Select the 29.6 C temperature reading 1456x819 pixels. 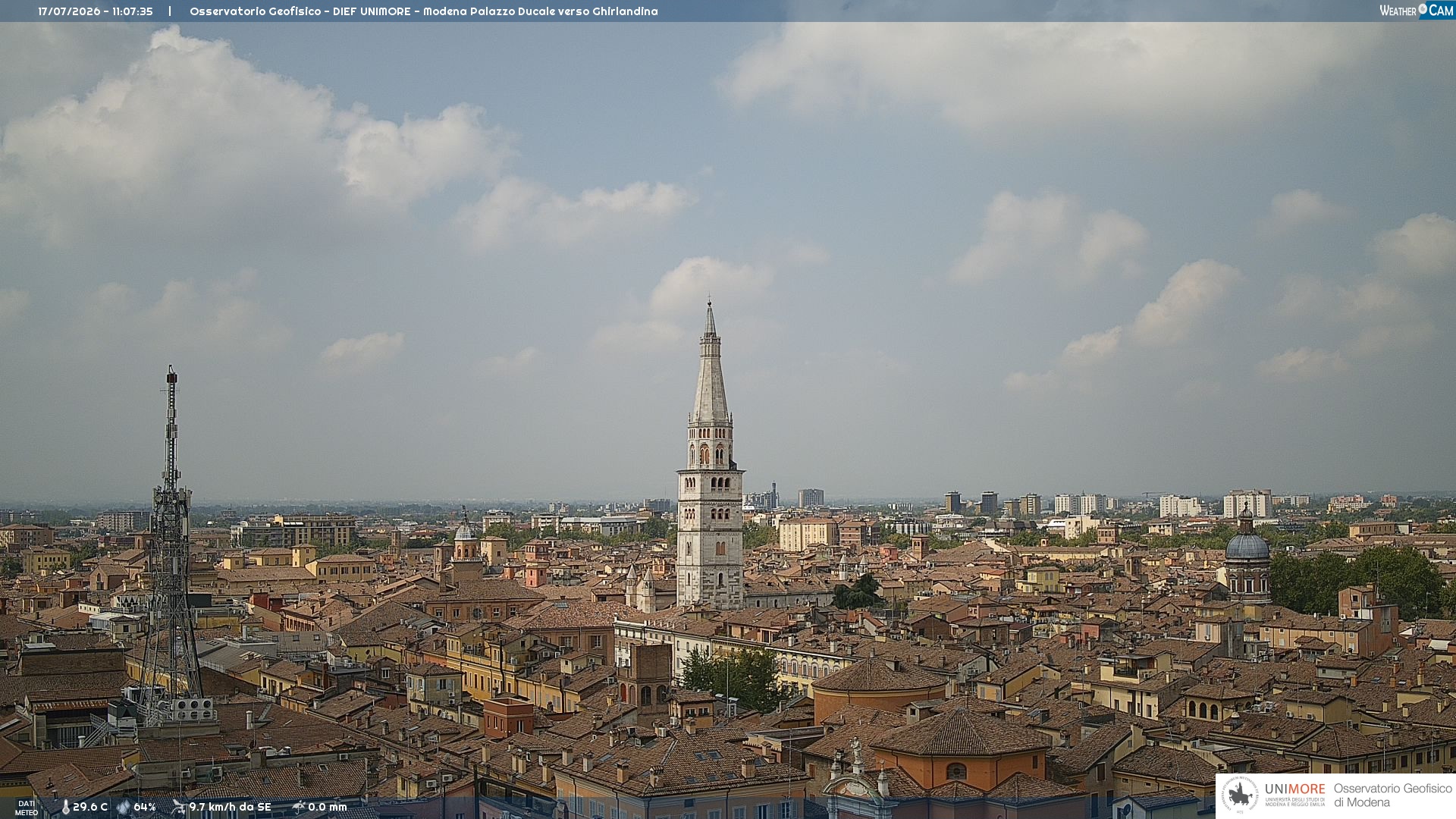click(90, 807)
